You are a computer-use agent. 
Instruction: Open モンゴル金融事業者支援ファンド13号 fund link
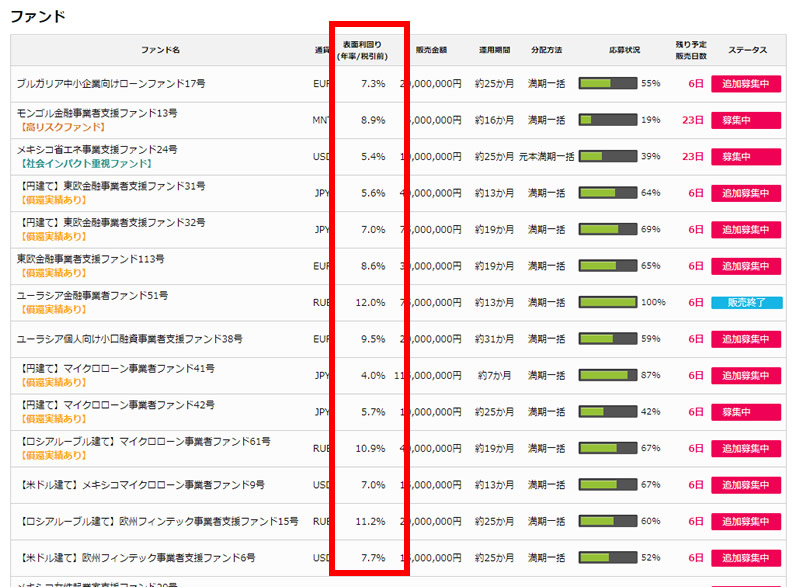pyautogui.click(x=97, y=113)
